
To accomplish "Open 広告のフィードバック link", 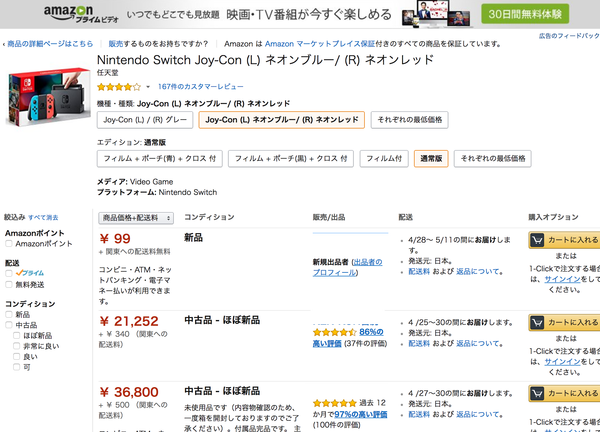I will 569,36.
